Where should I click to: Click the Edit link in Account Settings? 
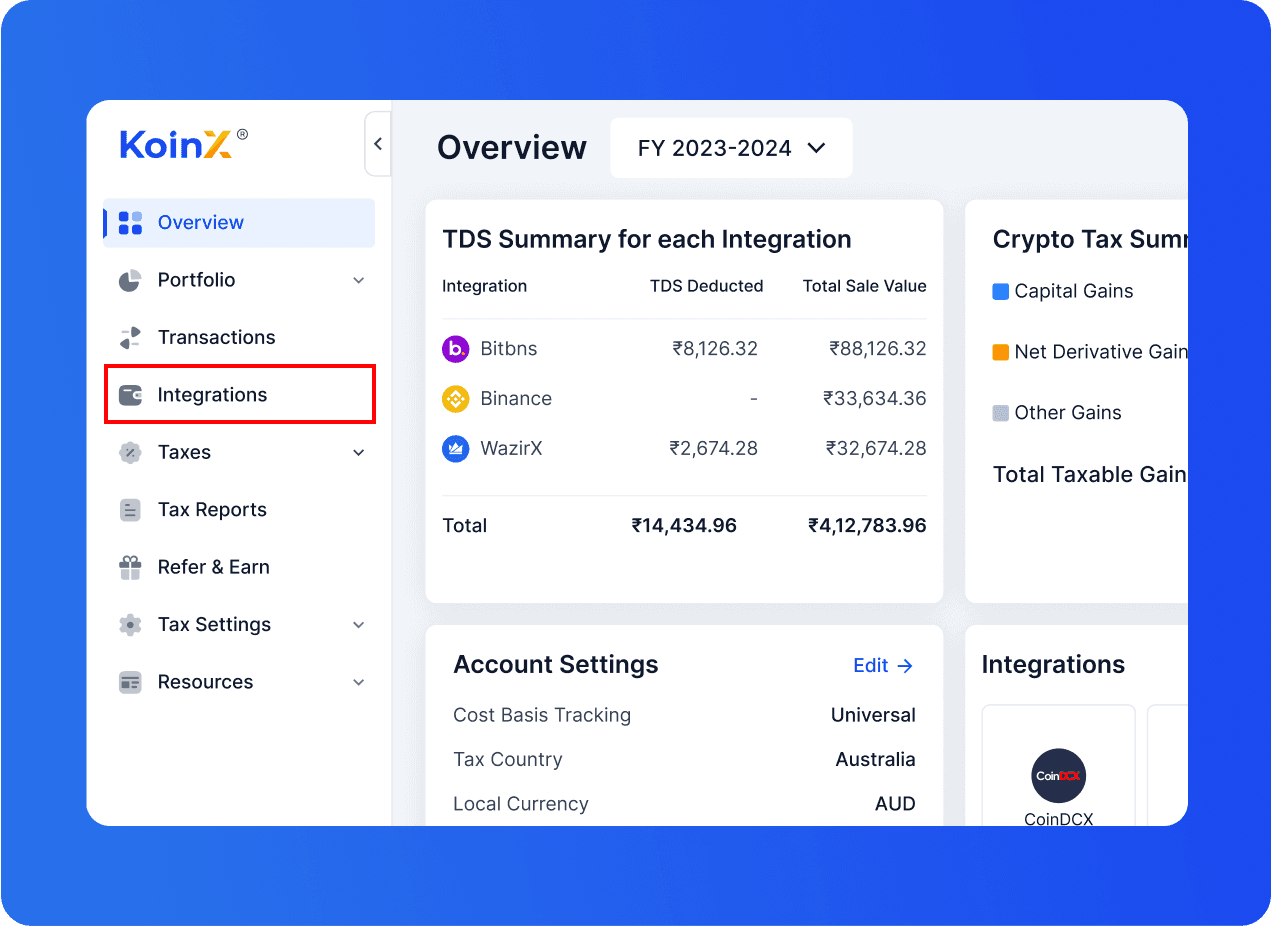point(882,666)
